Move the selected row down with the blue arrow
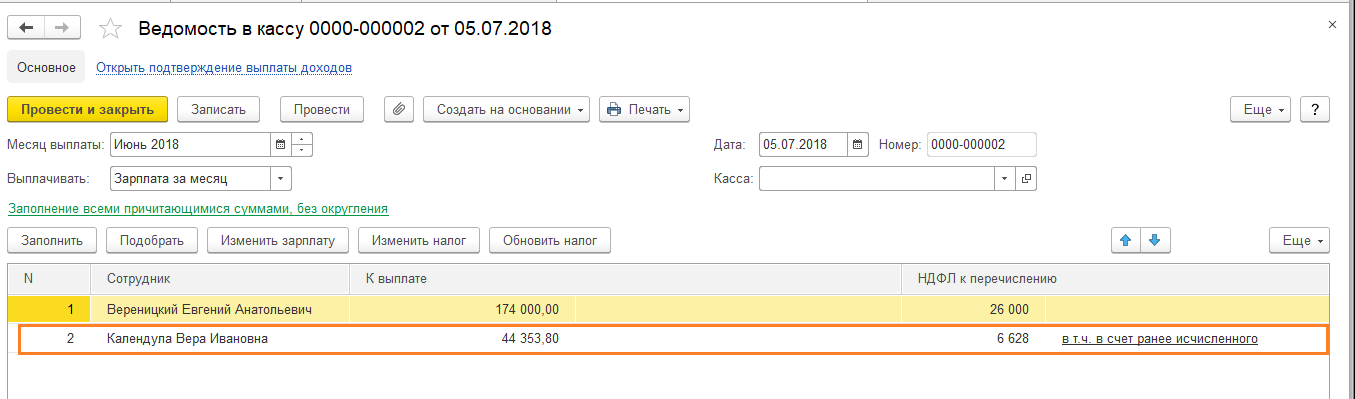 [1155, 240]
